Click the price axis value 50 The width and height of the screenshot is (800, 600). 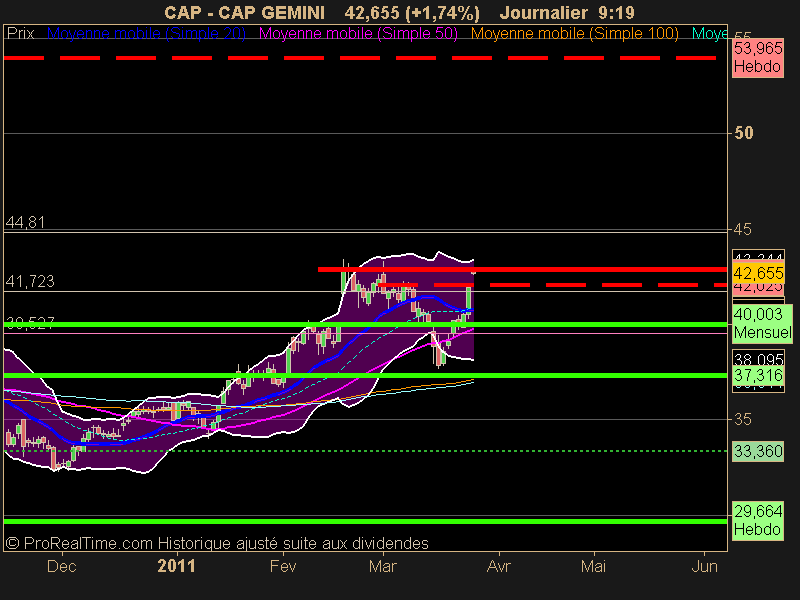[x=743, y=133]
